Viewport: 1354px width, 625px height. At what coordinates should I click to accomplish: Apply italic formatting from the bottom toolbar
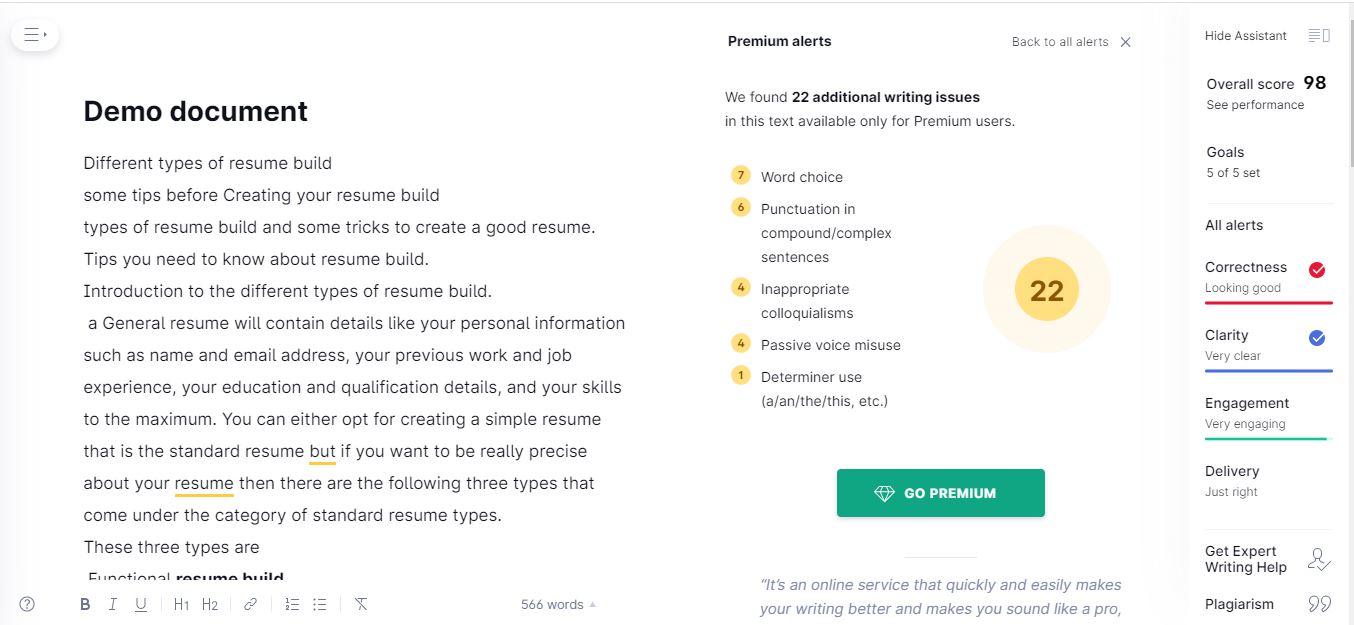113,604
